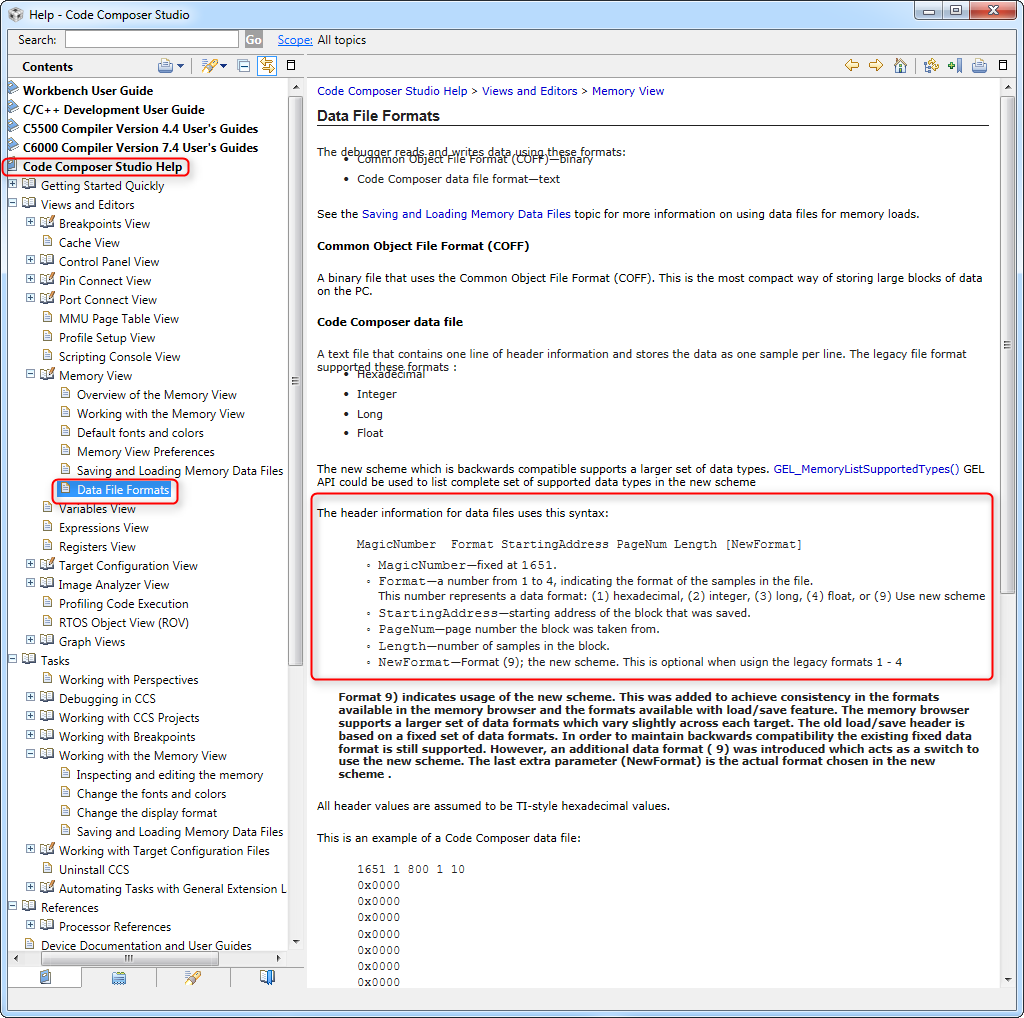Screen dimensions: 1024x1018
Task: Click the Print topics icon in Contents toolbar
Action: (165, 66)
